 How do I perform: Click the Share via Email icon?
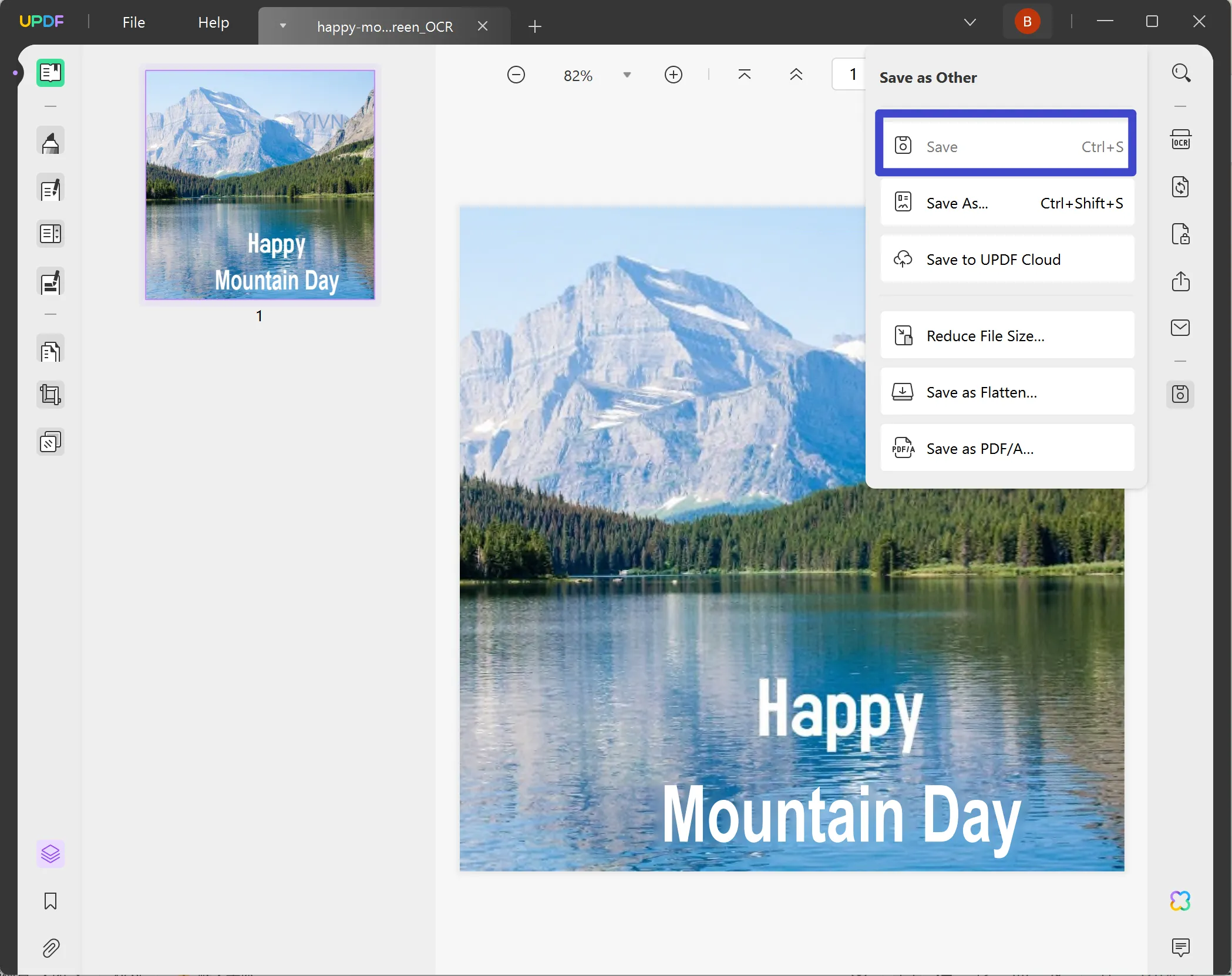(1181, 327)
